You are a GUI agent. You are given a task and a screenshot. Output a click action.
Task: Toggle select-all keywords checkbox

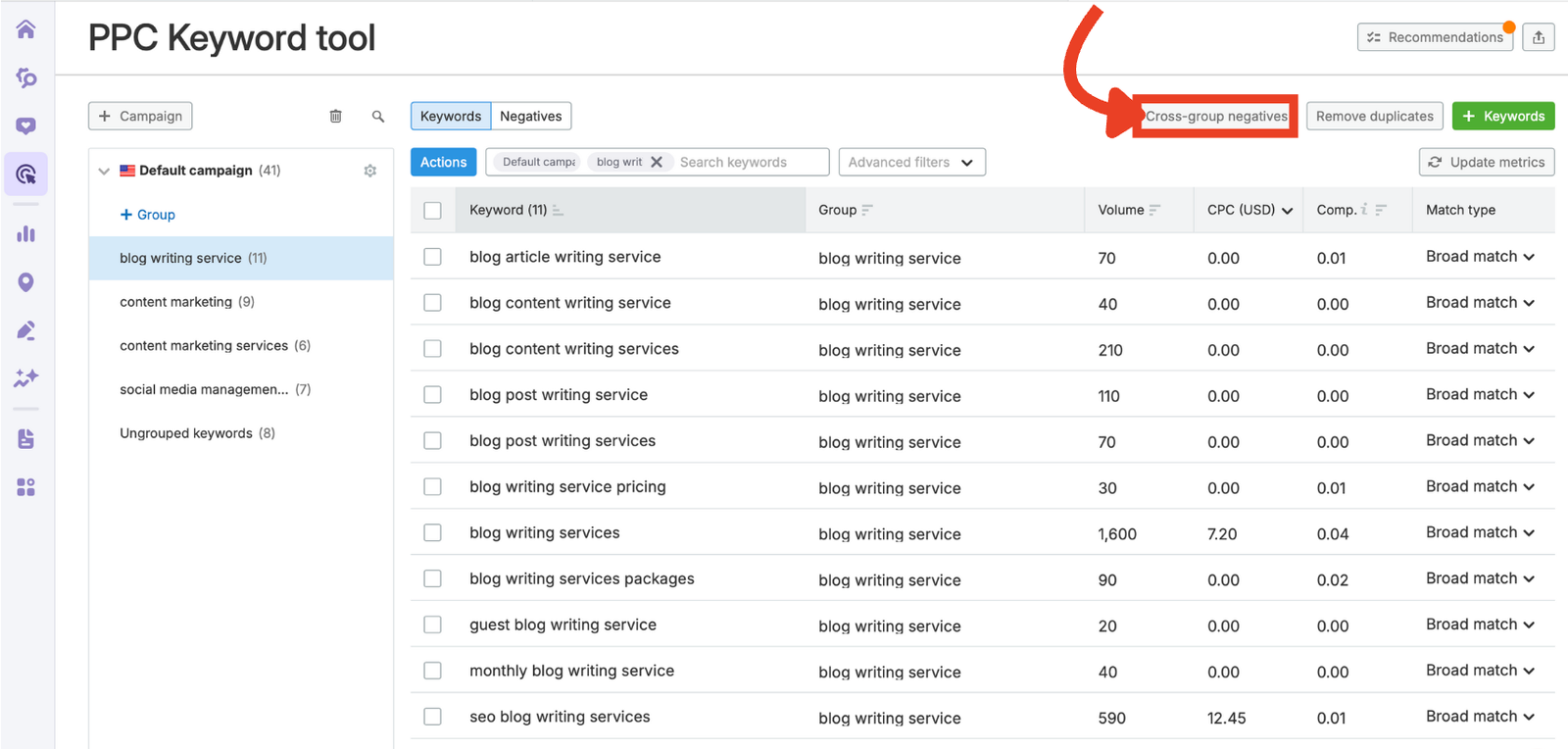tap(432, 210)
